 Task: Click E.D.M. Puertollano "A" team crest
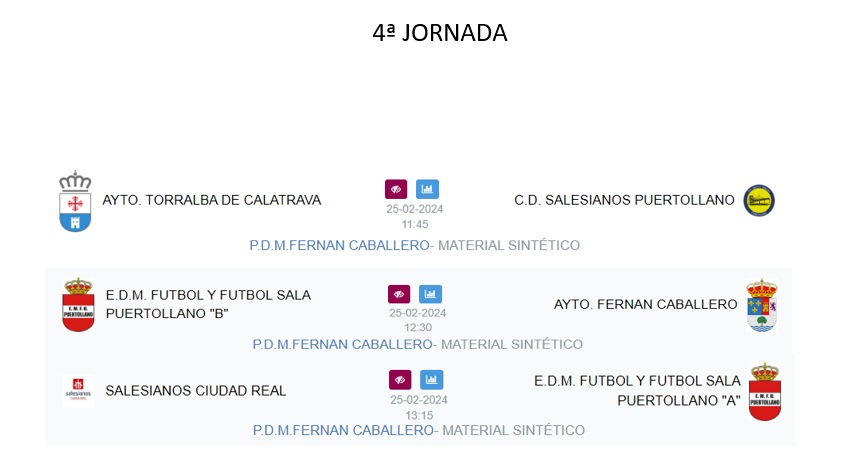(764, 391)
